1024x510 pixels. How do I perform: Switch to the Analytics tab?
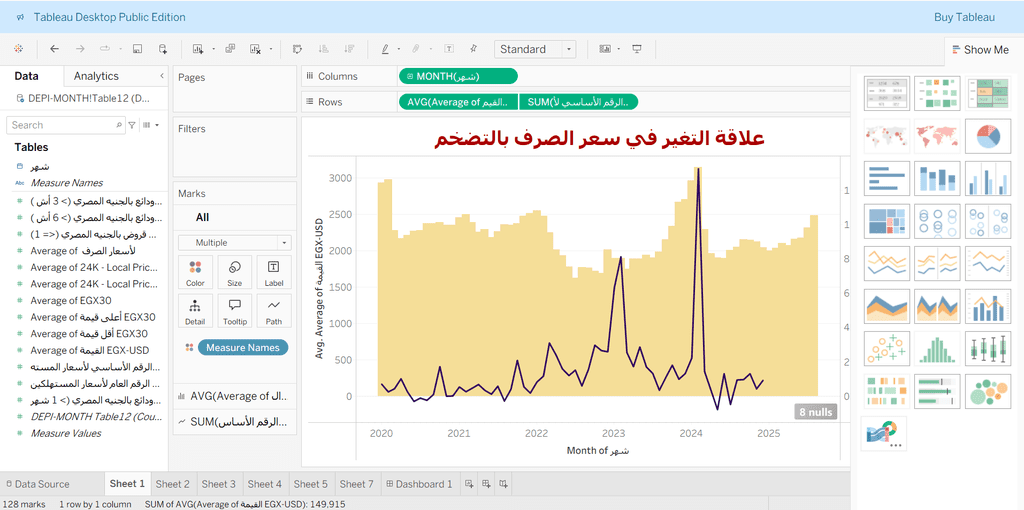click(96, 76)
